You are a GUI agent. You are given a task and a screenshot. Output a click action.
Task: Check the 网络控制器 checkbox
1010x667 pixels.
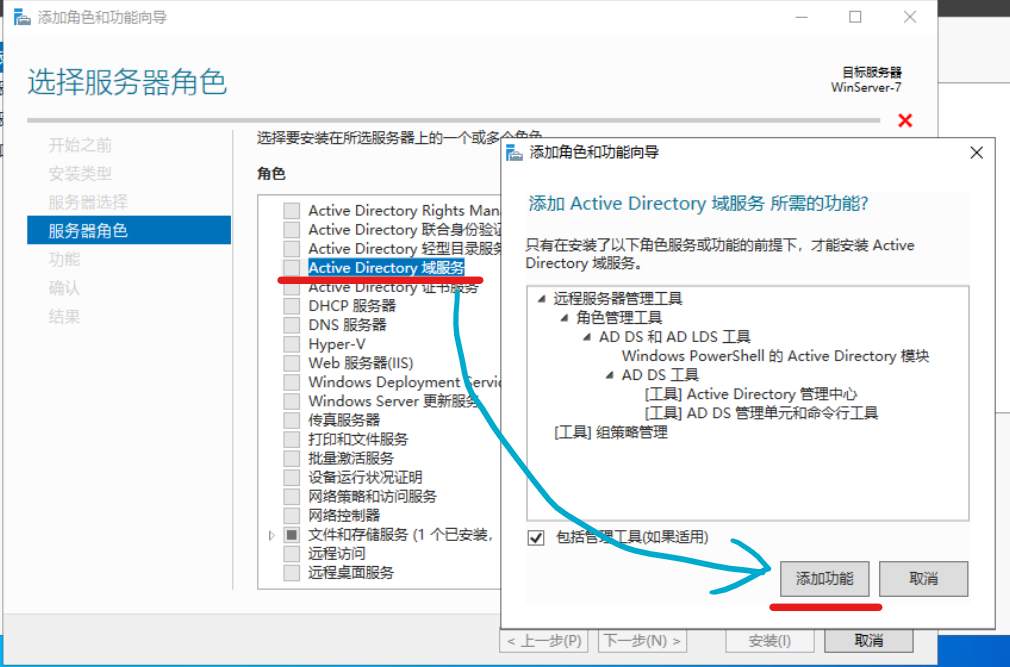(292, 515)
